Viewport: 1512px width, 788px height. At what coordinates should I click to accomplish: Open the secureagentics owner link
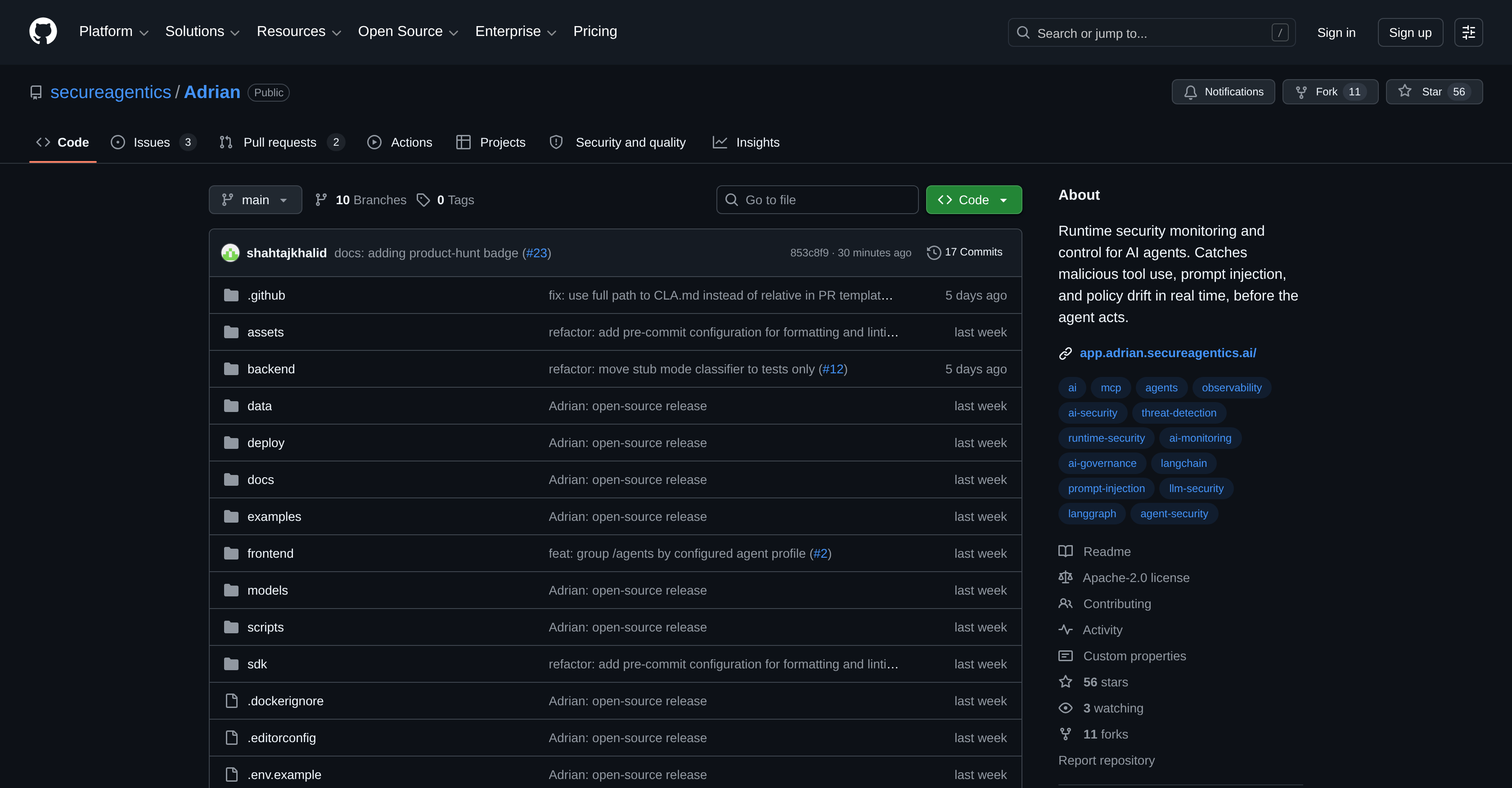click(x=111, y=92)
